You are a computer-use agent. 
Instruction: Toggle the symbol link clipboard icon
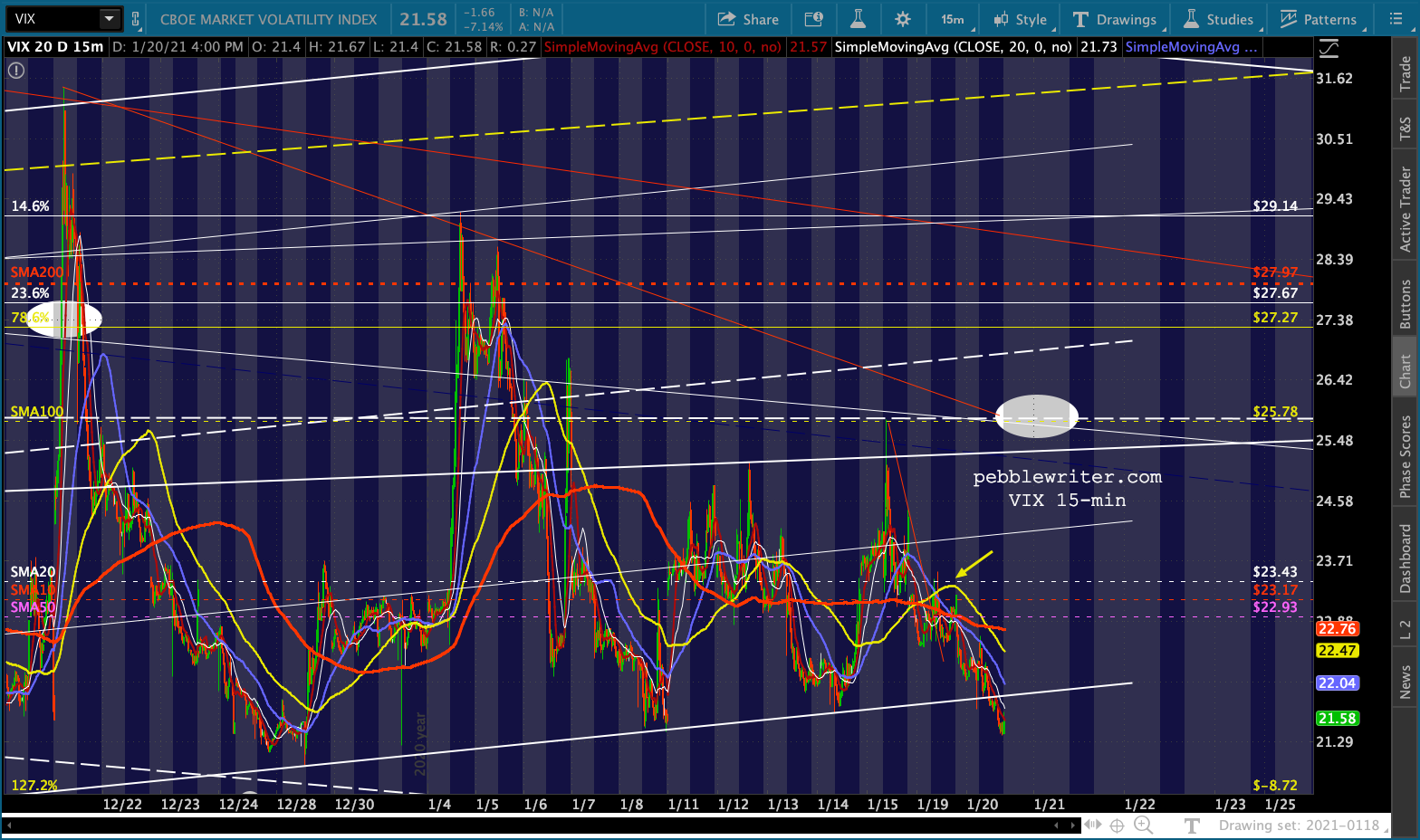[x=136, y=19]
